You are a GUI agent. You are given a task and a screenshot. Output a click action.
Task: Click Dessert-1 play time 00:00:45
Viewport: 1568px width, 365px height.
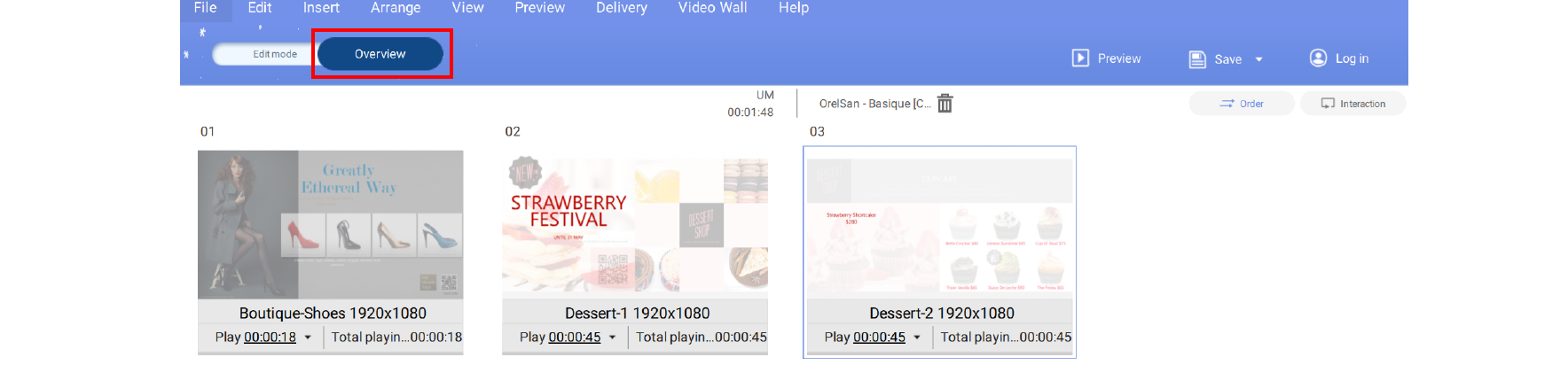(575, 338)
